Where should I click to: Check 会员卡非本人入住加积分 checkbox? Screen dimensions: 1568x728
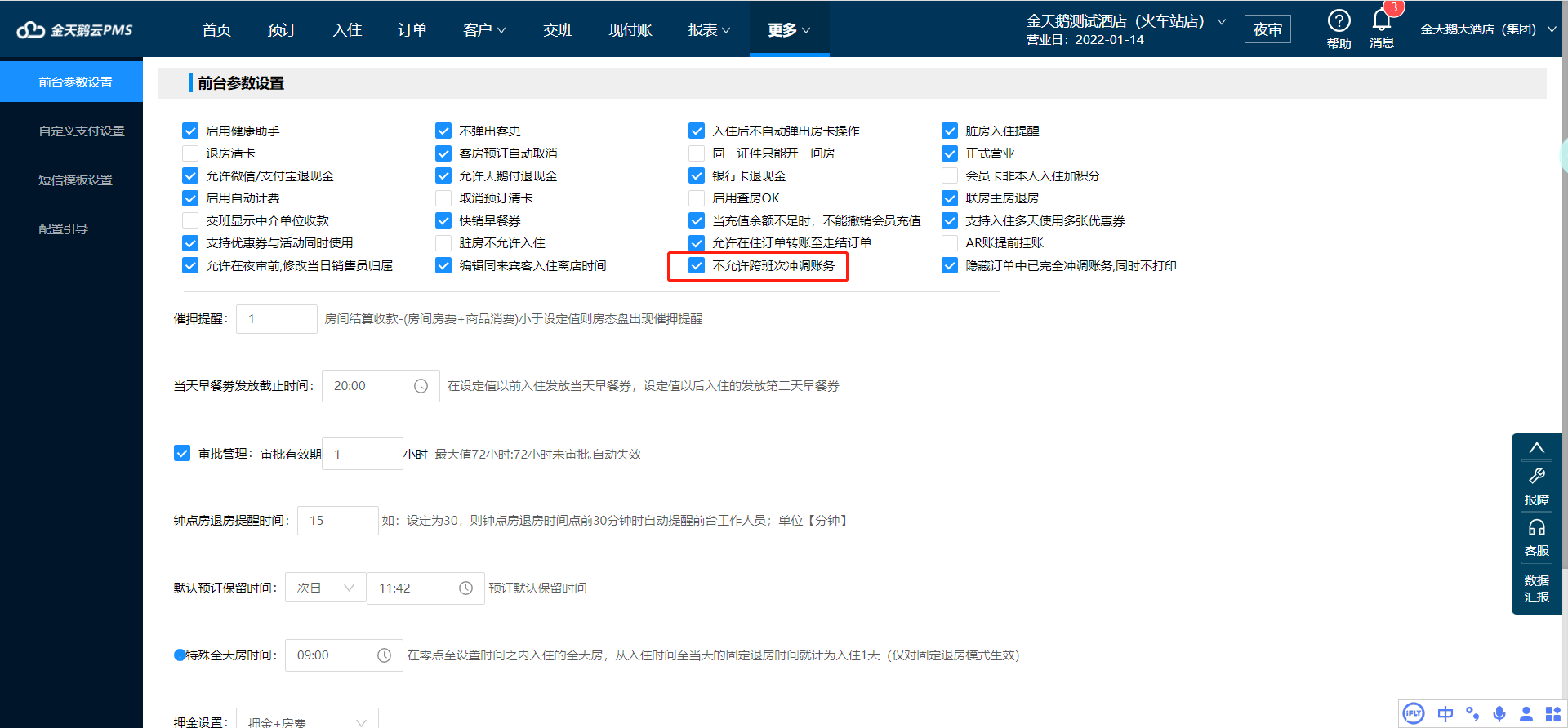(x=950, y=175)
